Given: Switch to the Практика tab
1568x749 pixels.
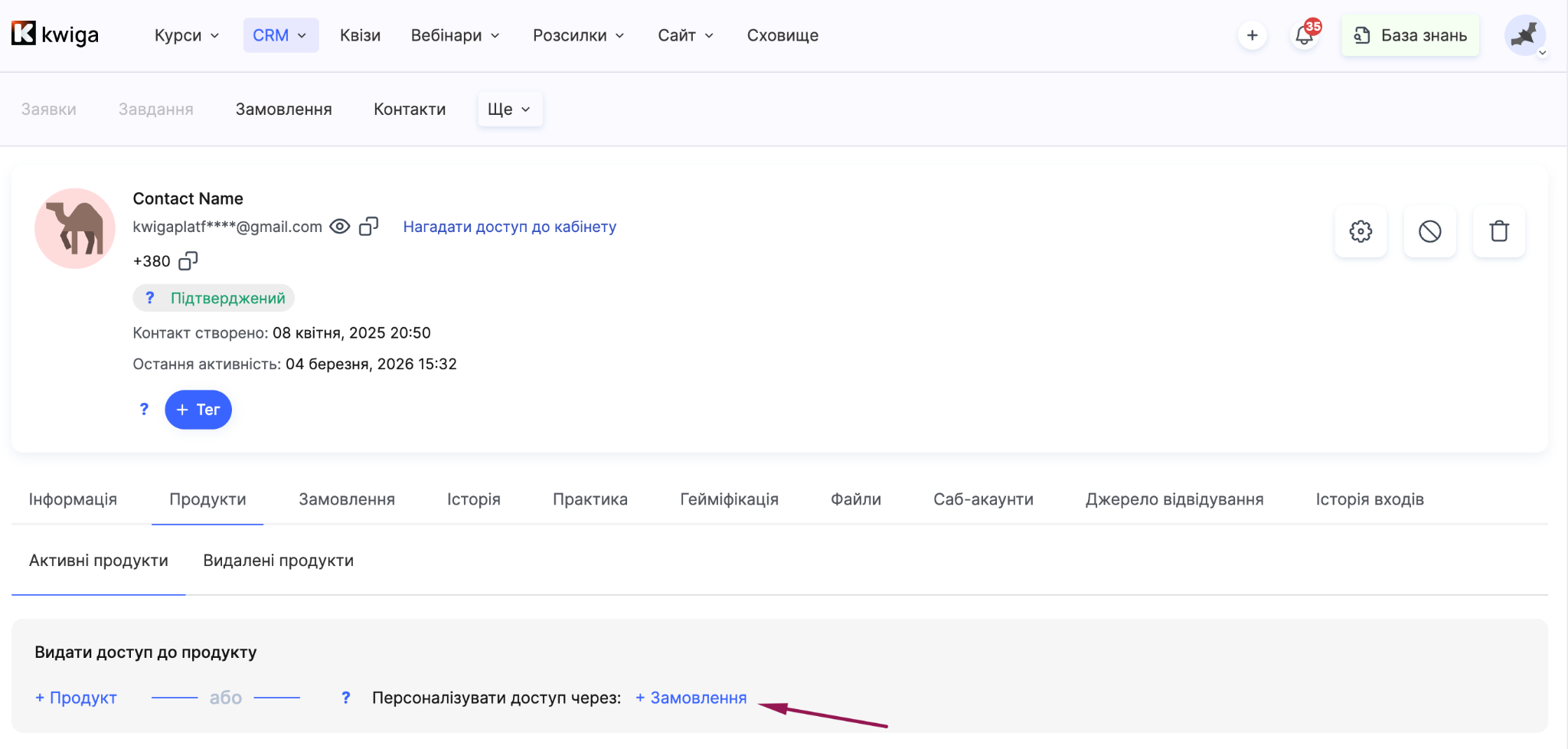Looking at the screenshot, I should [590, 499].
